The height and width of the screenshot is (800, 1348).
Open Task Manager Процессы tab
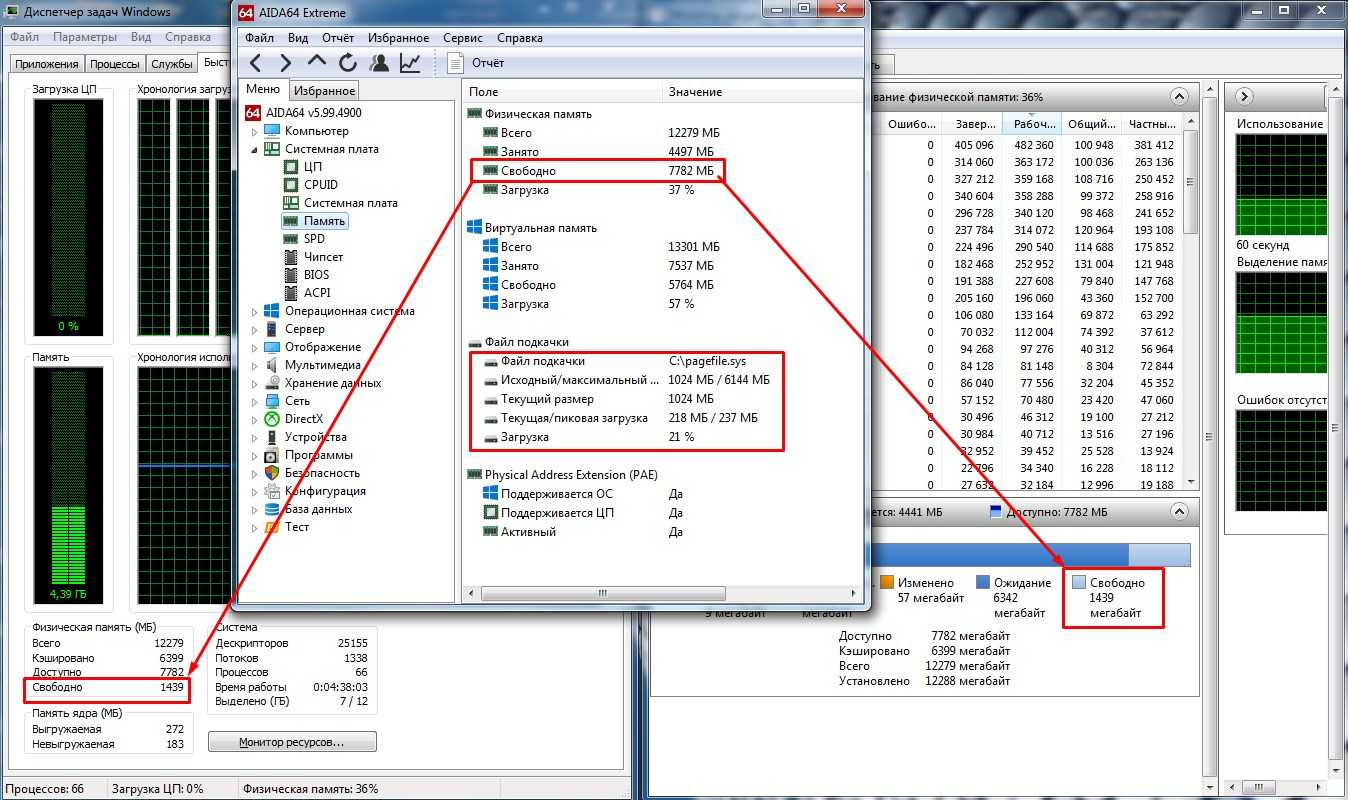coord(114,64)
